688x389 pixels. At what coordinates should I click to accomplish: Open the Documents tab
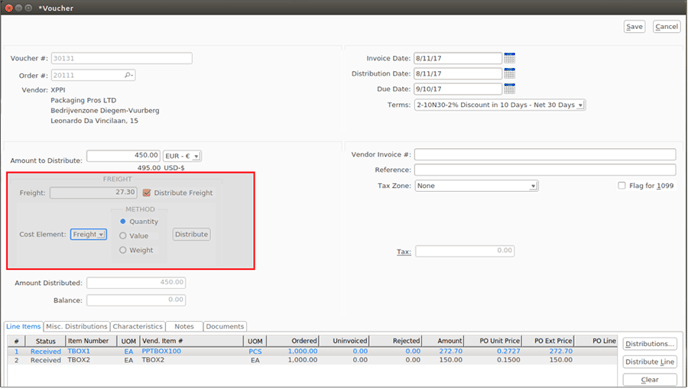[225, 326]
